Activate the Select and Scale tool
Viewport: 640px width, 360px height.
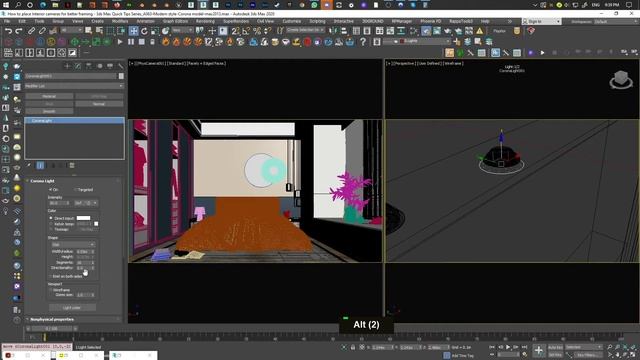click(x=155, y=31)
